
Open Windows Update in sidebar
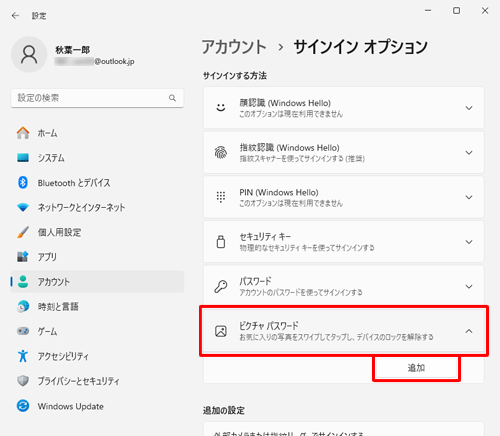tap(97, 406)
